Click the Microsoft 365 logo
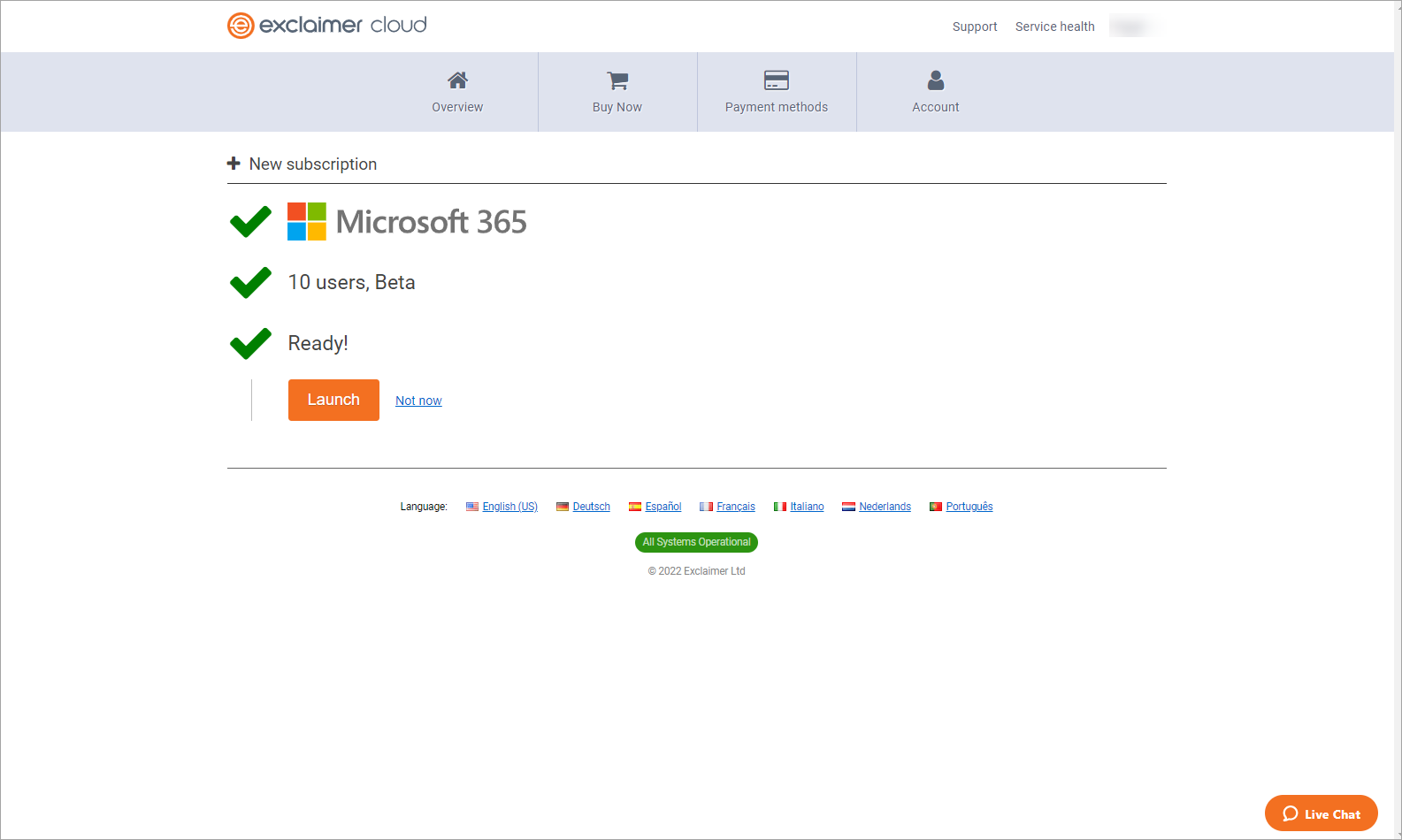The width and height of the screenshot is (1402, 840). click(x=307, y=222)
